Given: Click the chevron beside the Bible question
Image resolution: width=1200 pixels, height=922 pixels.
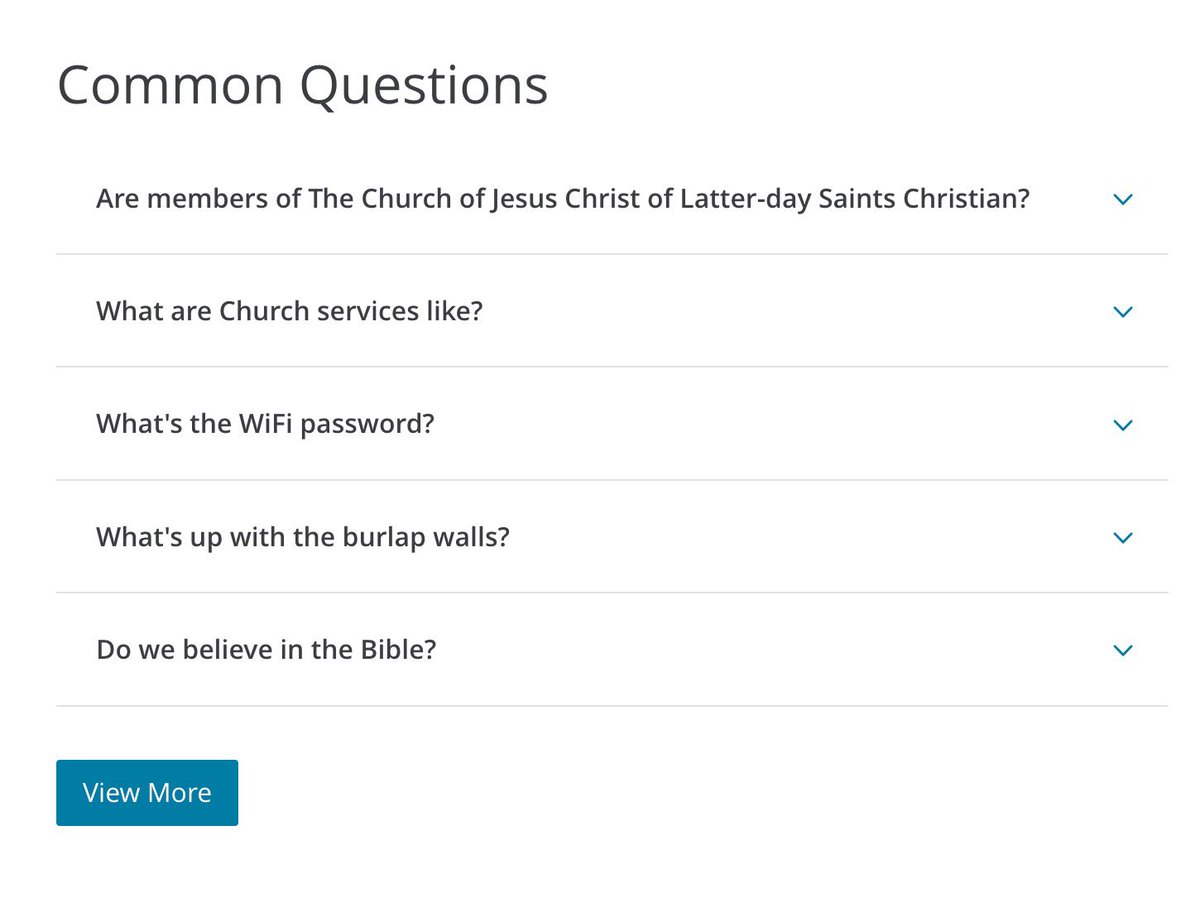Looking at the screenshot, I should click(1122, 651).
